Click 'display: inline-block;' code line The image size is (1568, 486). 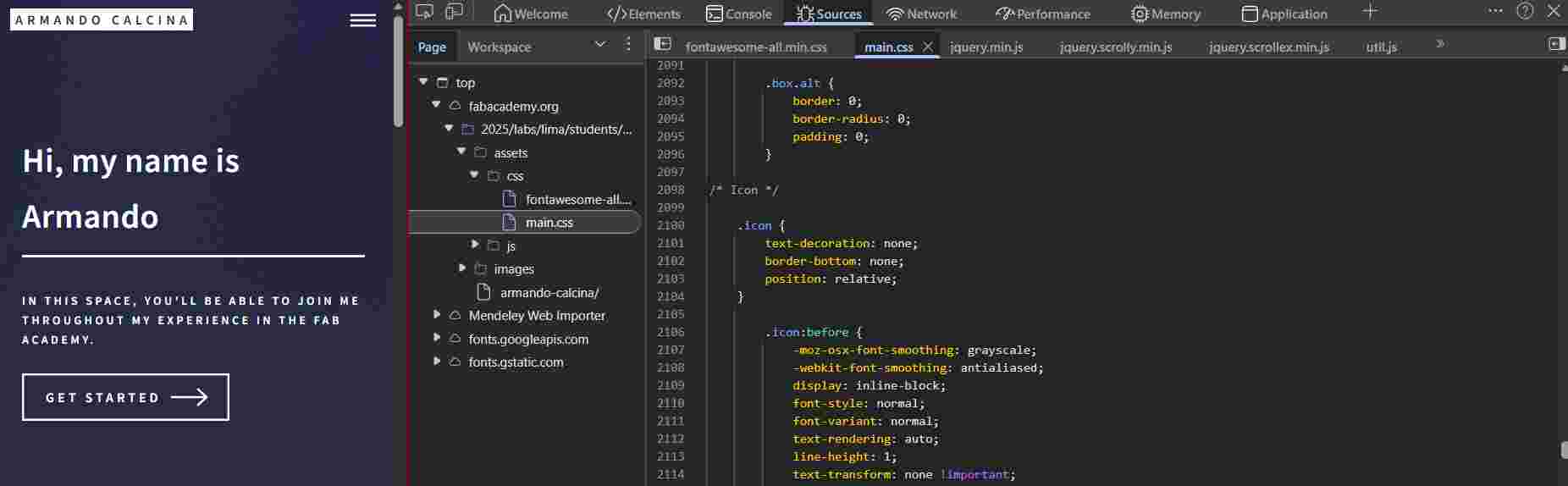click(869, 385)
